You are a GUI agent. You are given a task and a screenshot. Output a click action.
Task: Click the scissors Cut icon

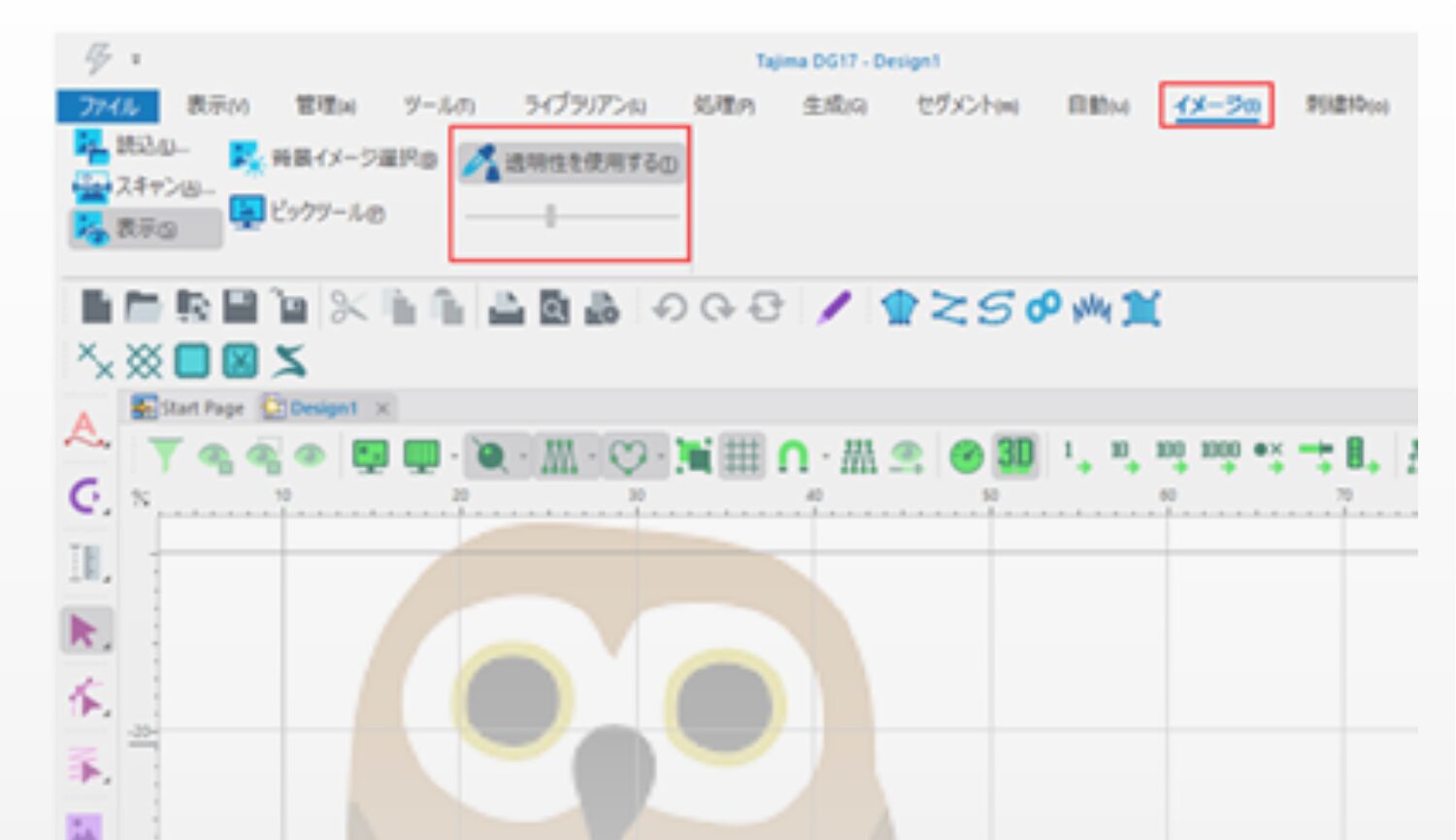[x=347, y=308]
